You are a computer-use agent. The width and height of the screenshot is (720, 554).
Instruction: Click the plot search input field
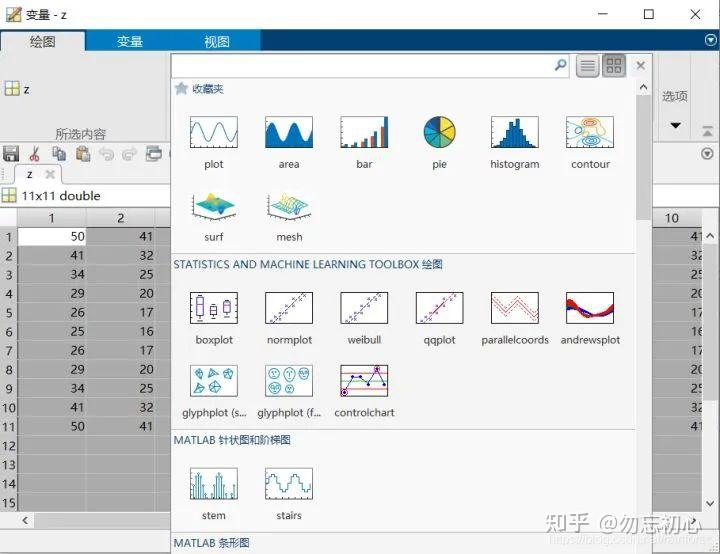pyautogui.click(x=363, y=66)
